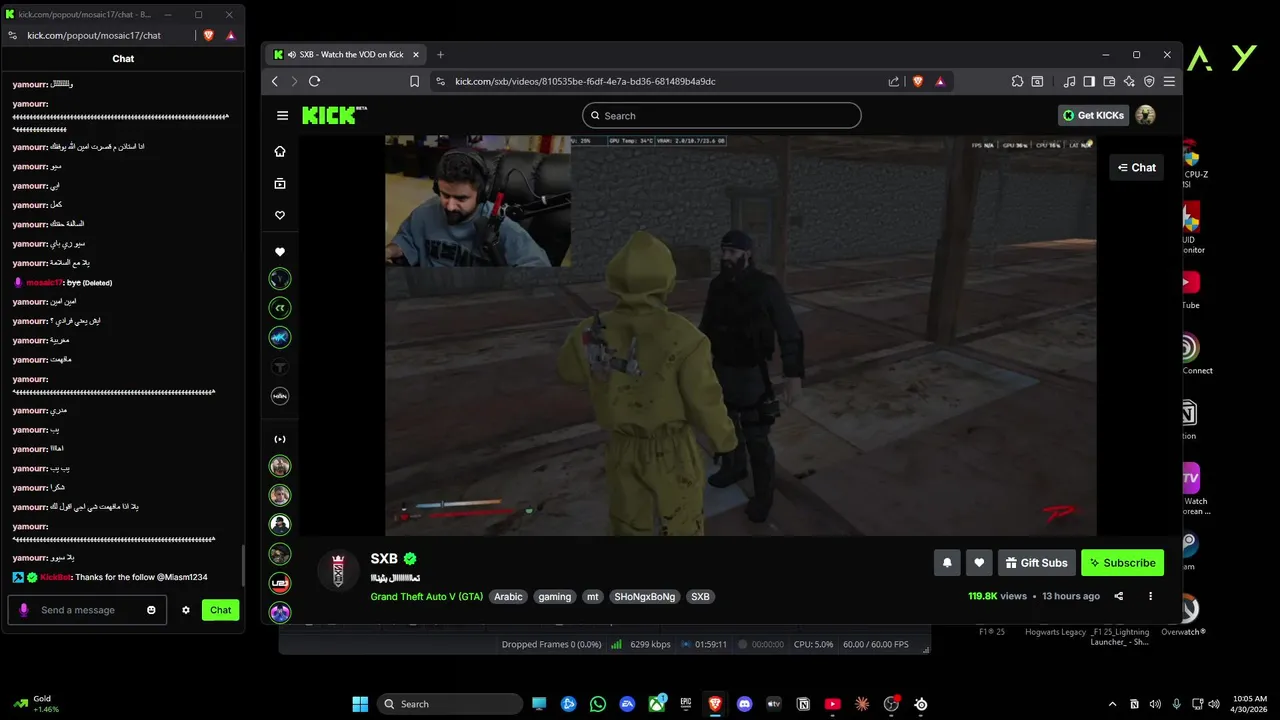Click the notification bell next to Gift Subs

coord(947,563)
